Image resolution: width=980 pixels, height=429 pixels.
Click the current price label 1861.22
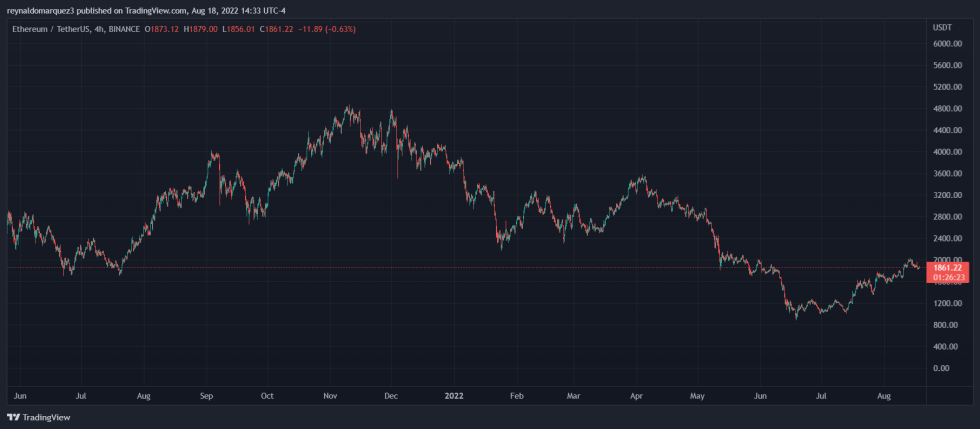pos(949,267)
